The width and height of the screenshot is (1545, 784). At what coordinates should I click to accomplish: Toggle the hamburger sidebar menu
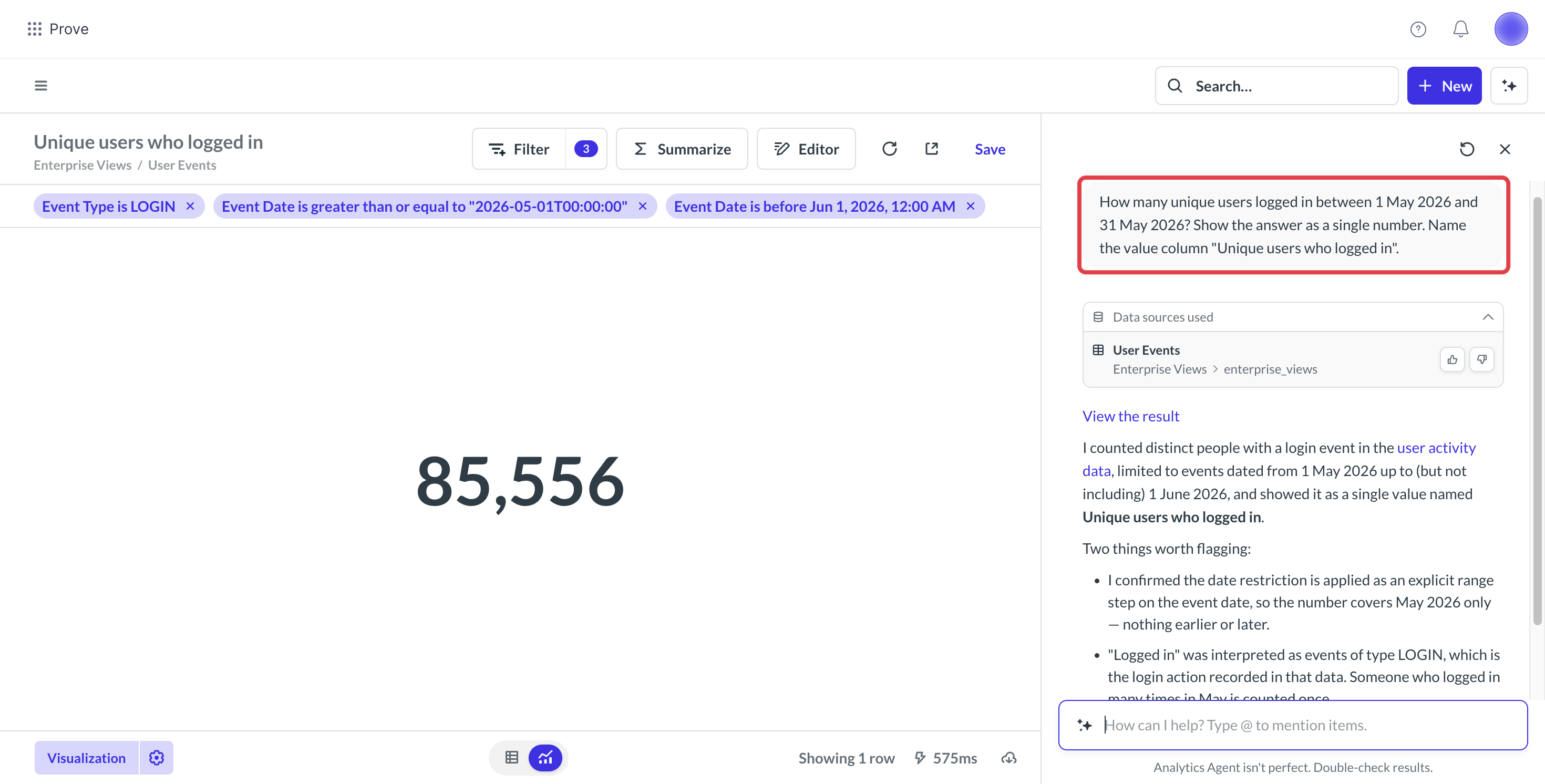(x=41, y=86)
